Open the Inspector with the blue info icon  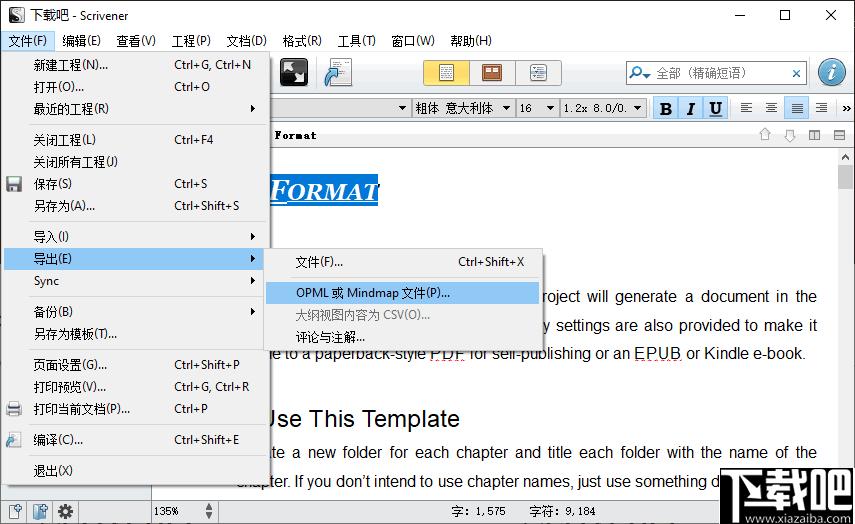(x=832, y=73)
